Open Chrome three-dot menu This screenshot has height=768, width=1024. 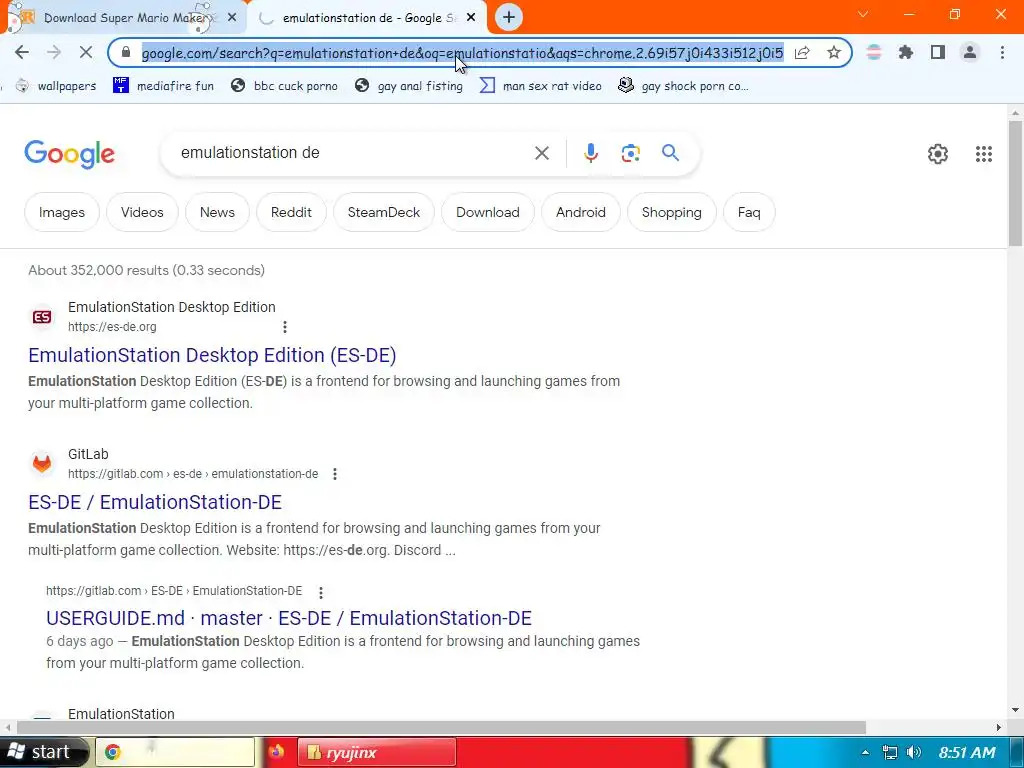click(x=1002, y=52)
